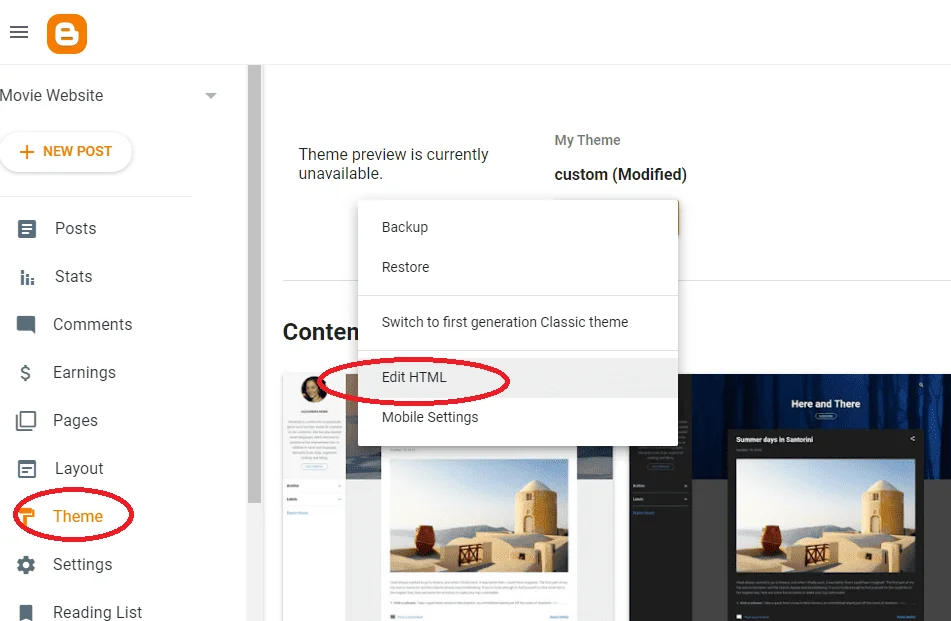Choose Backup from the theme menu
This screenshot has width=951, height=621.
pyautogui.click(x=517, y=227)
